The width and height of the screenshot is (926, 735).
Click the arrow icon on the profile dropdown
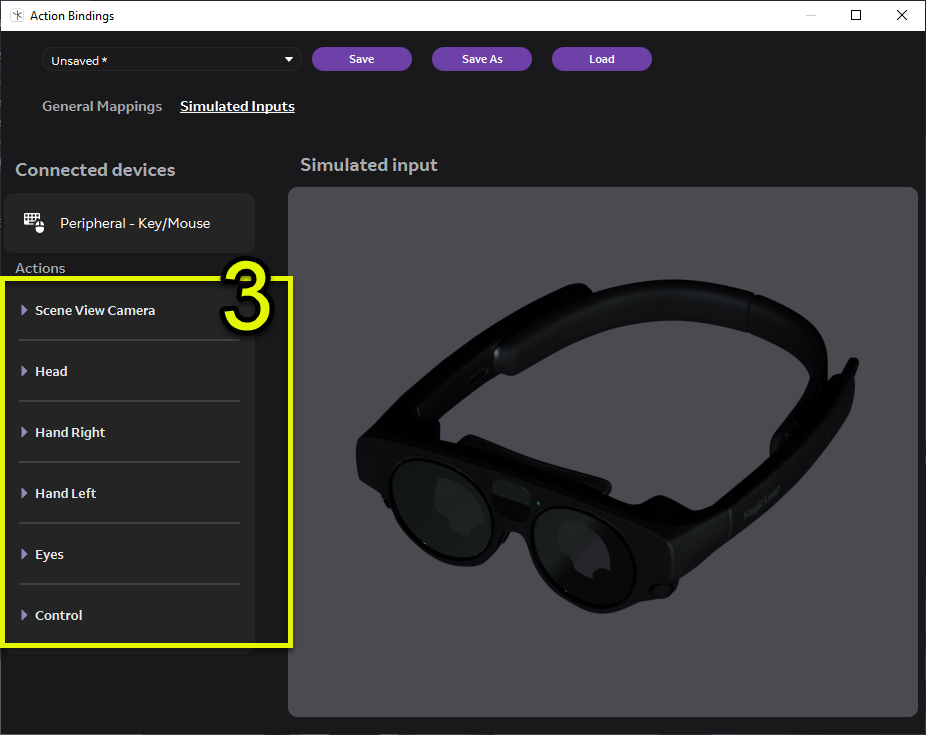click(289, 59)
